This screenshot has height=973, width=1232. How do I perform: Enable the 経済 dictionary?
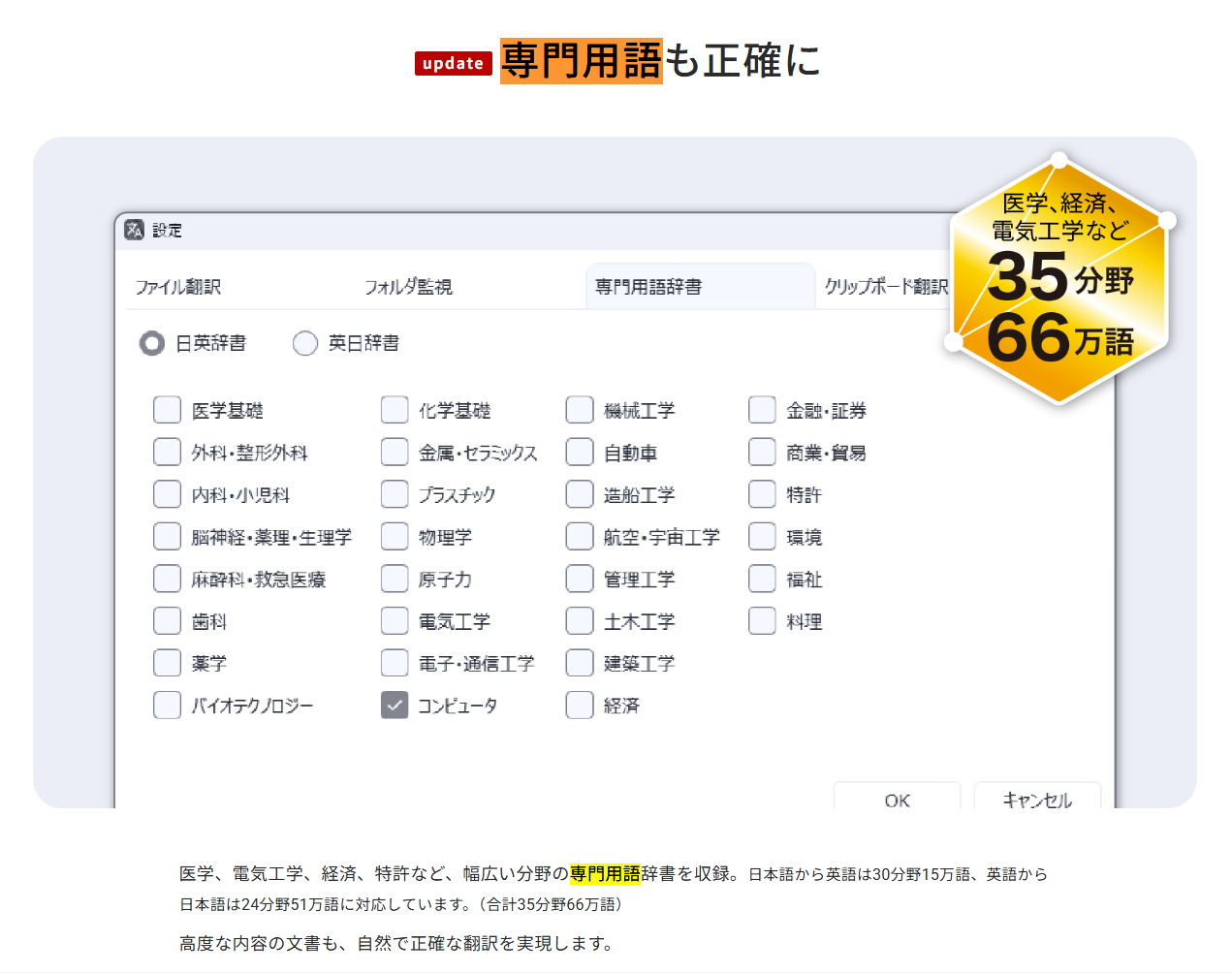(x=579, y=705)
